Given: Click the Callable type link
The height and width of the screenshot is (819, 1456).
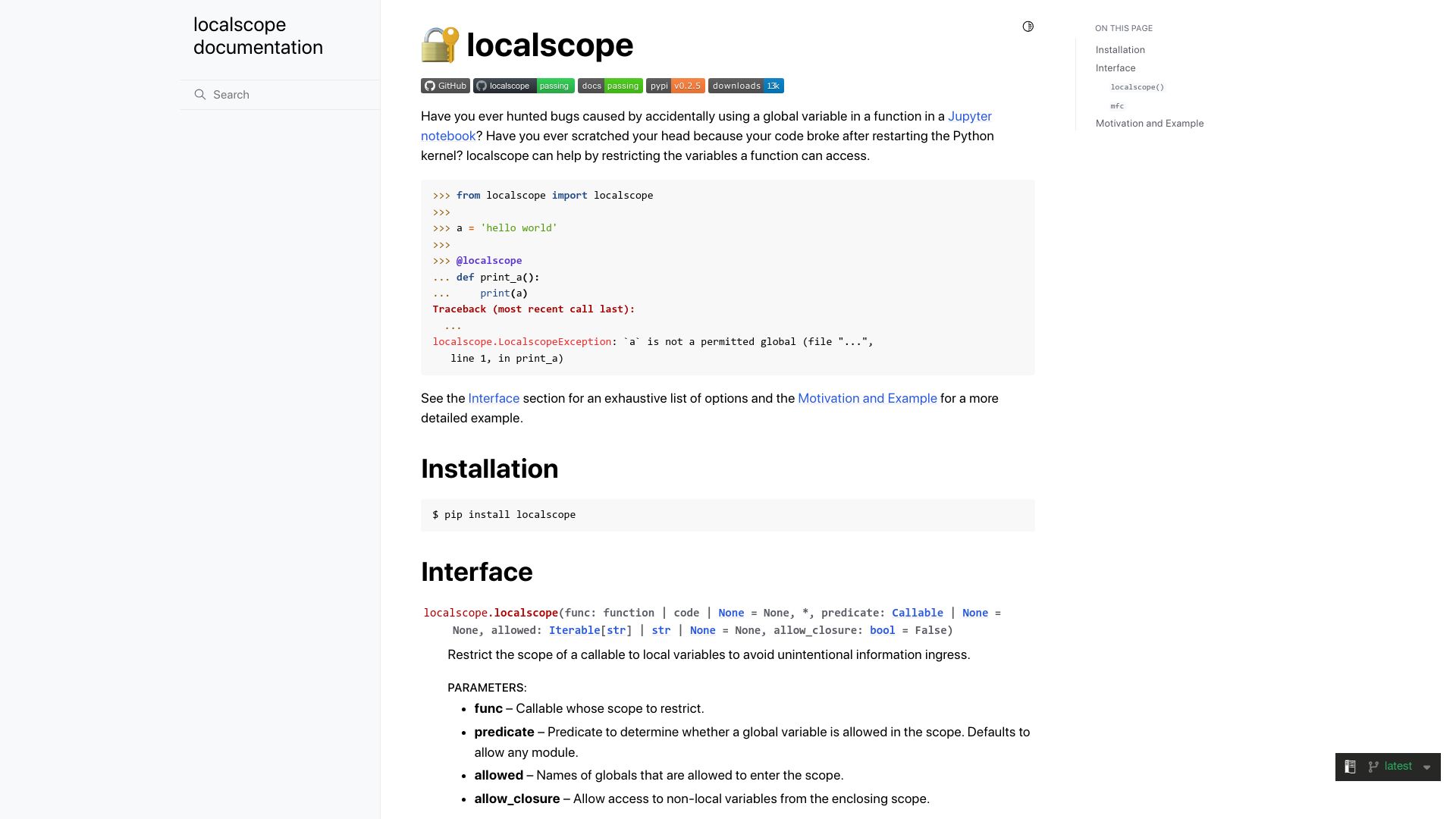Looking at the screenshot, I should click(x=917, y=613).
